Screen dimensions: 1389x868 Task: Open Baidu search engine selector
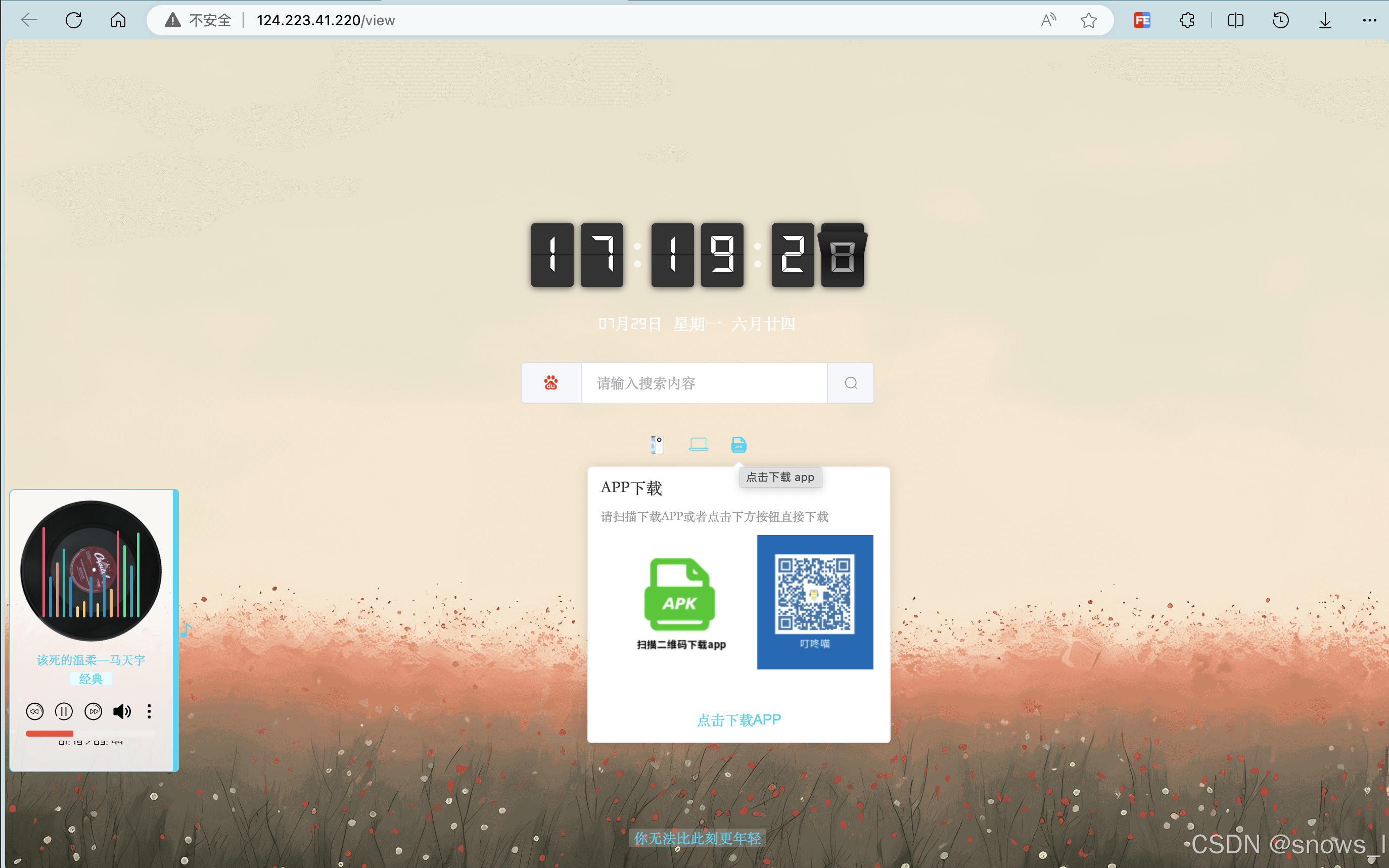551,383
